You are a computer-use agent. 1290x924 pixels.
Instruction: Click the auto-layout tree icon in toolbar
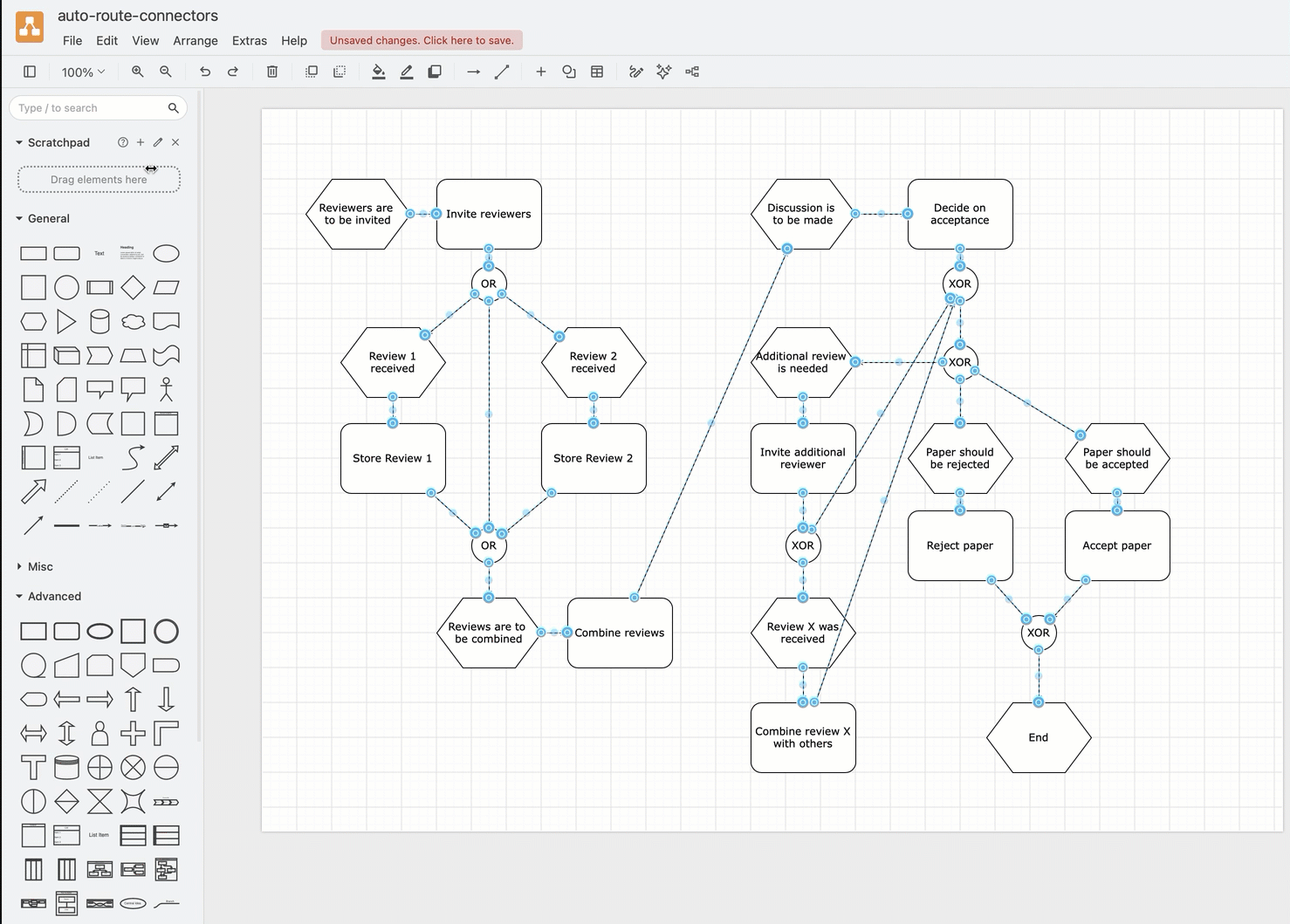(x=692, y=72)
